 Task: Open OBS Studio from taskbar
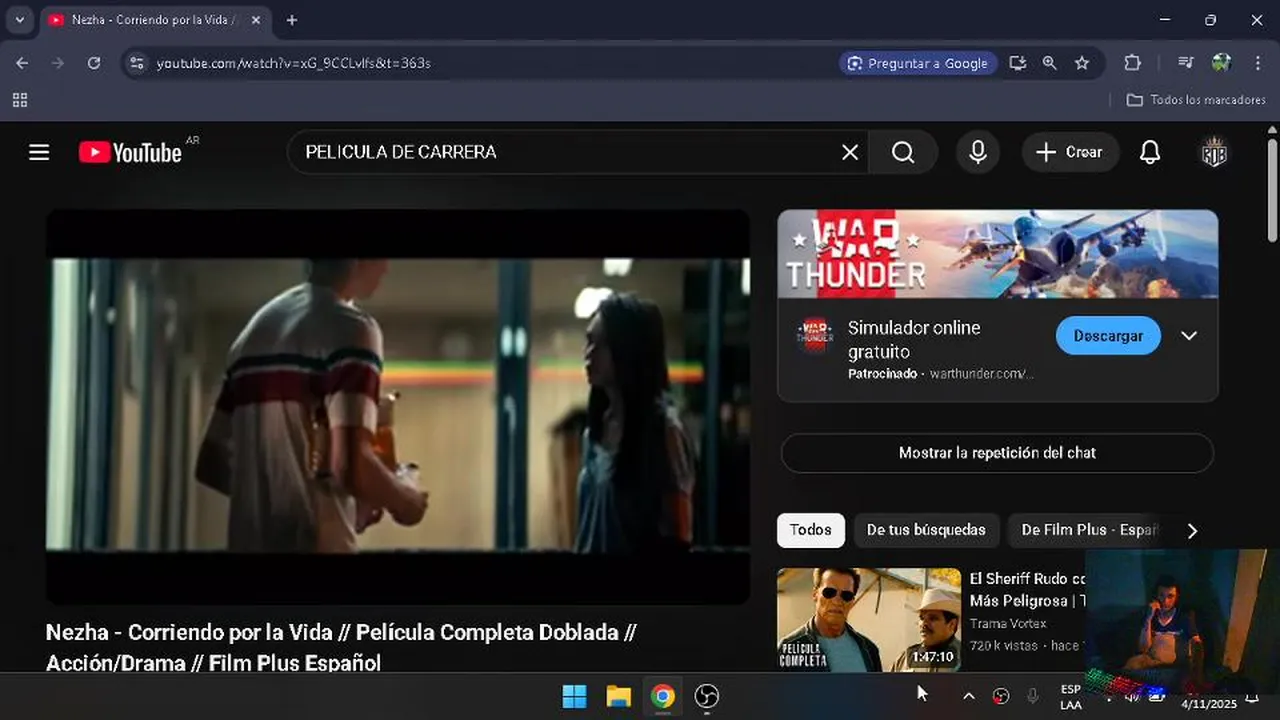[707, 696]
